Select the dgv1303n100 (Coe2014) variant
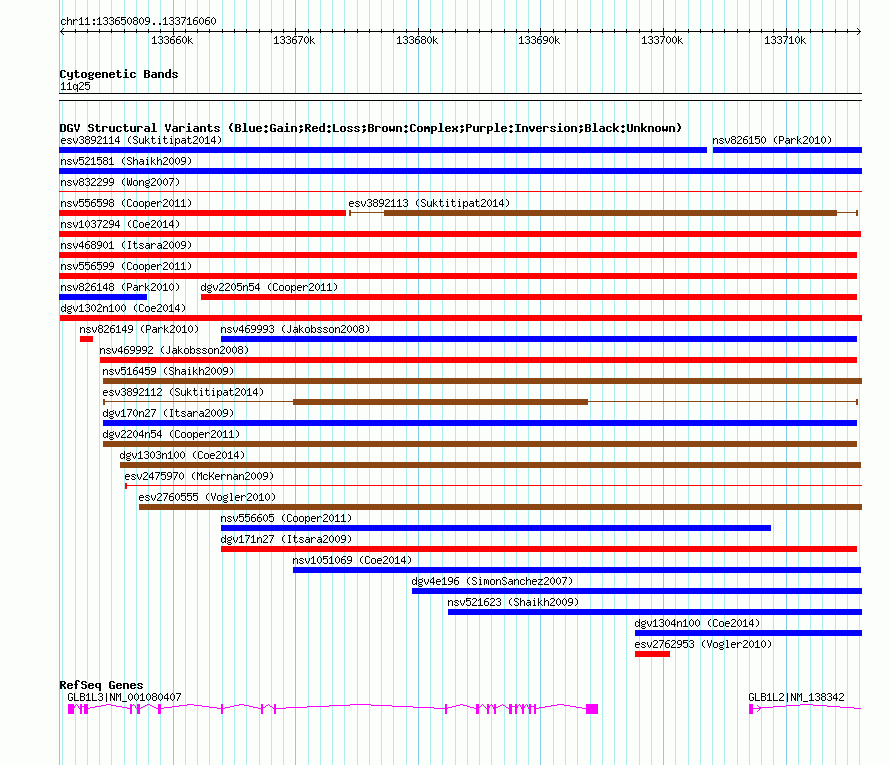Image resolution: width=890 pixels, height=765 pixels. (490, 465)
